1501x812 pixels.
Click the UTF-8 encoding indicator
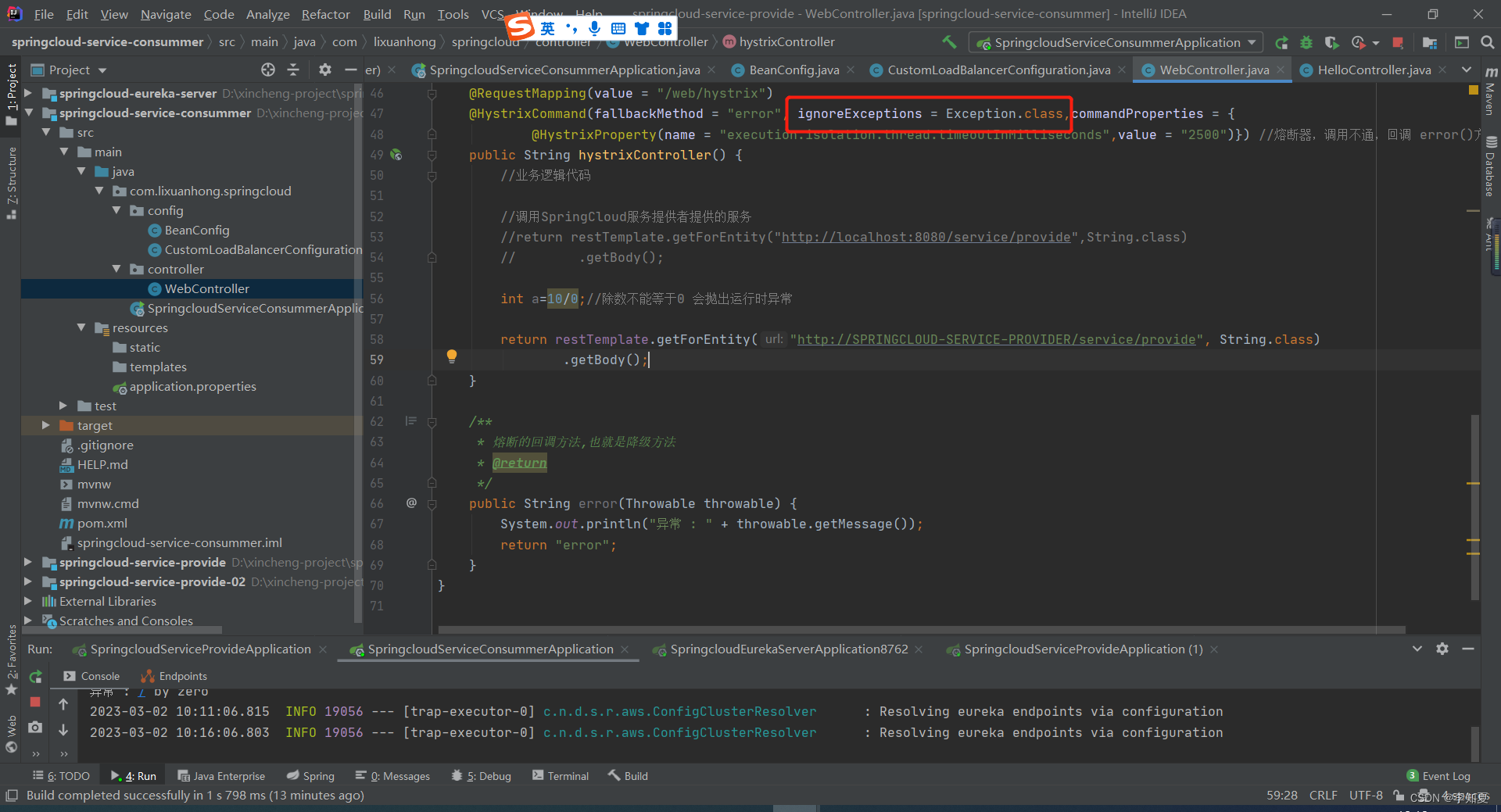(1366, 796)
